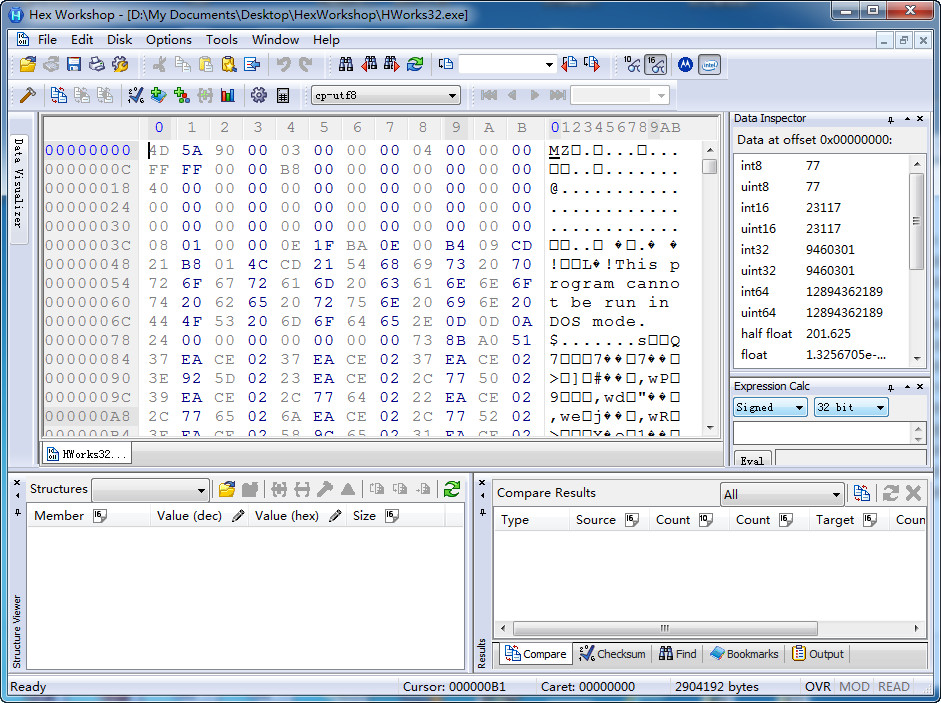Viewport: 941px width, 703px height.
Task: Expand the Signed dropdown in Expression Calc
Action: [x=799, y=408]
